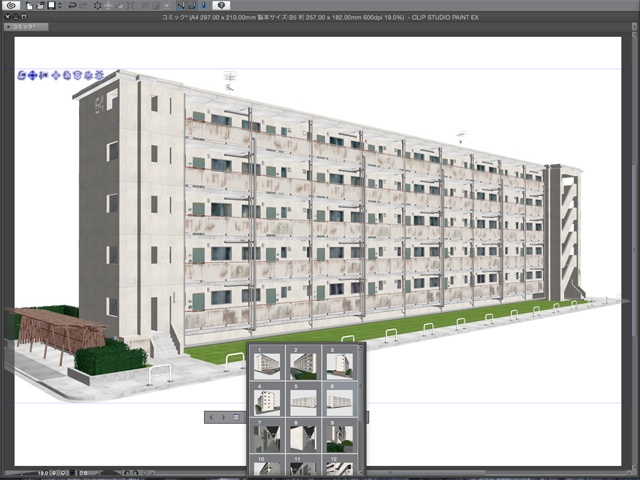
Task: Choose camera angle preset 6
Action: pos(340,399)
